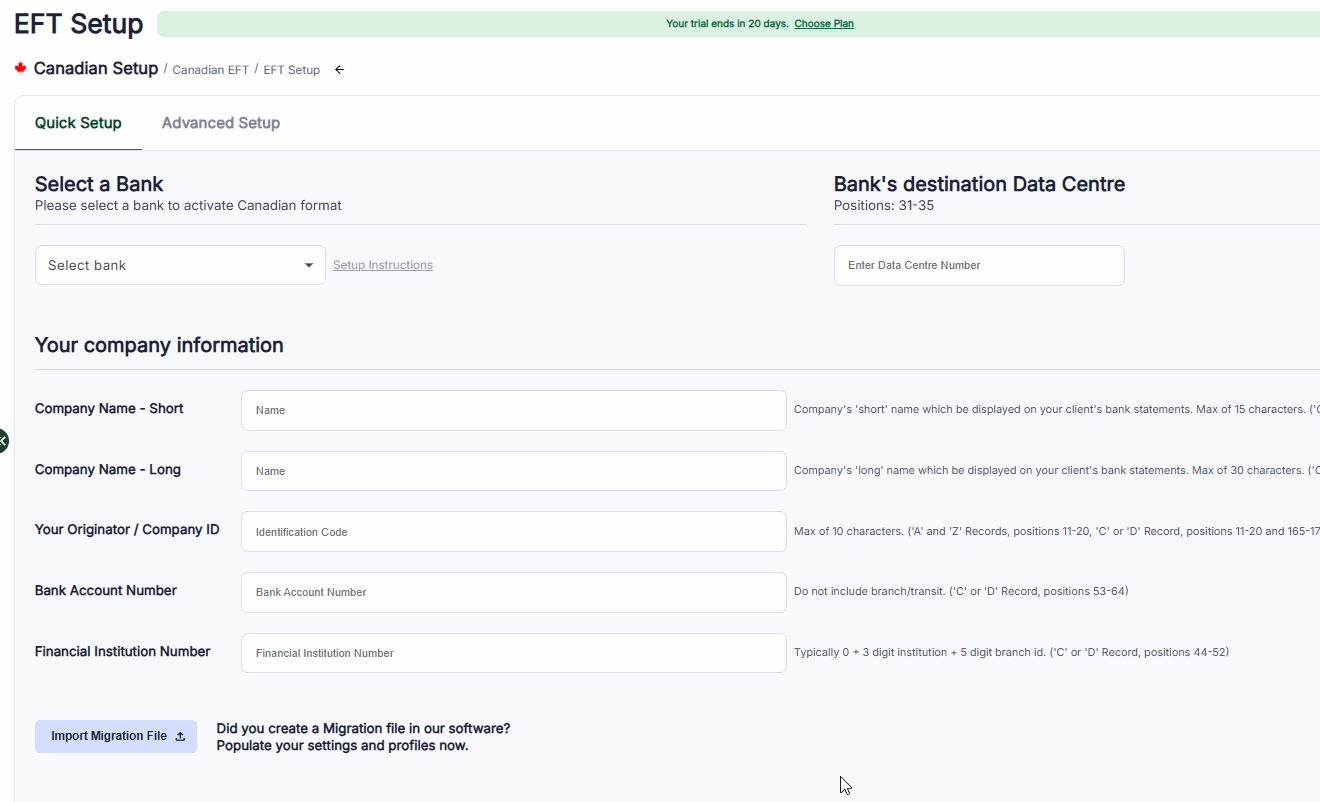Click the EFT Setup breadcrumb item
The image size is (1320, 802).
tap(291, 70)
